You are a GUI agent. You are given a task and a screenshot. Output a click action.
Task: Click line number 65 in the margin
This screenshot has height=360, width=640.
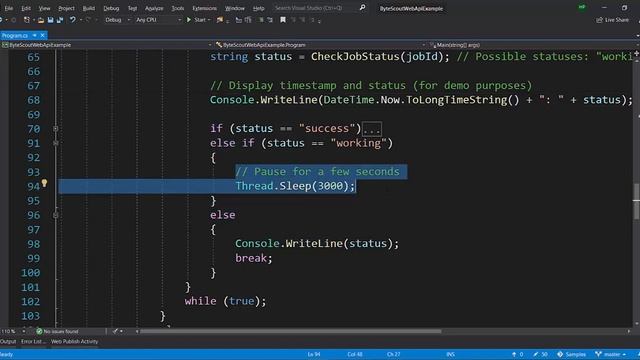coord(33,57)
